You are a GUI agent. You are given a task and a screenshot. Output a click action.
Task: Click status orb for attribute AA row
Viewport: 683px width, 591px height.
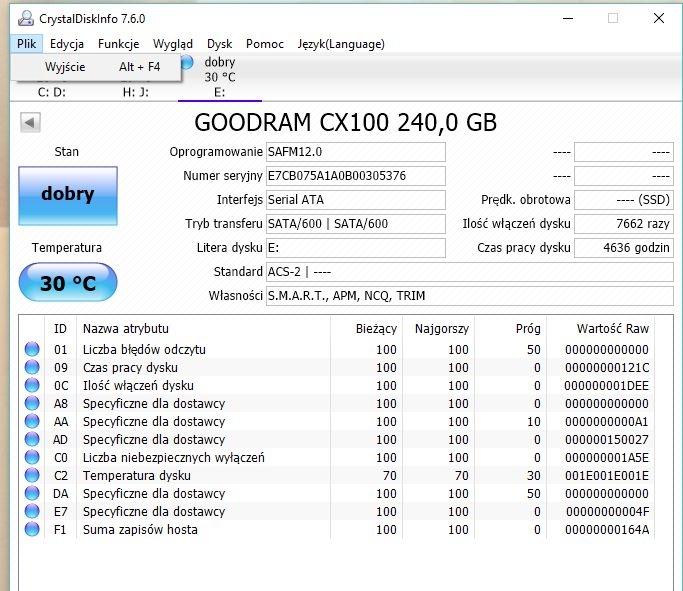pos(32,421)
